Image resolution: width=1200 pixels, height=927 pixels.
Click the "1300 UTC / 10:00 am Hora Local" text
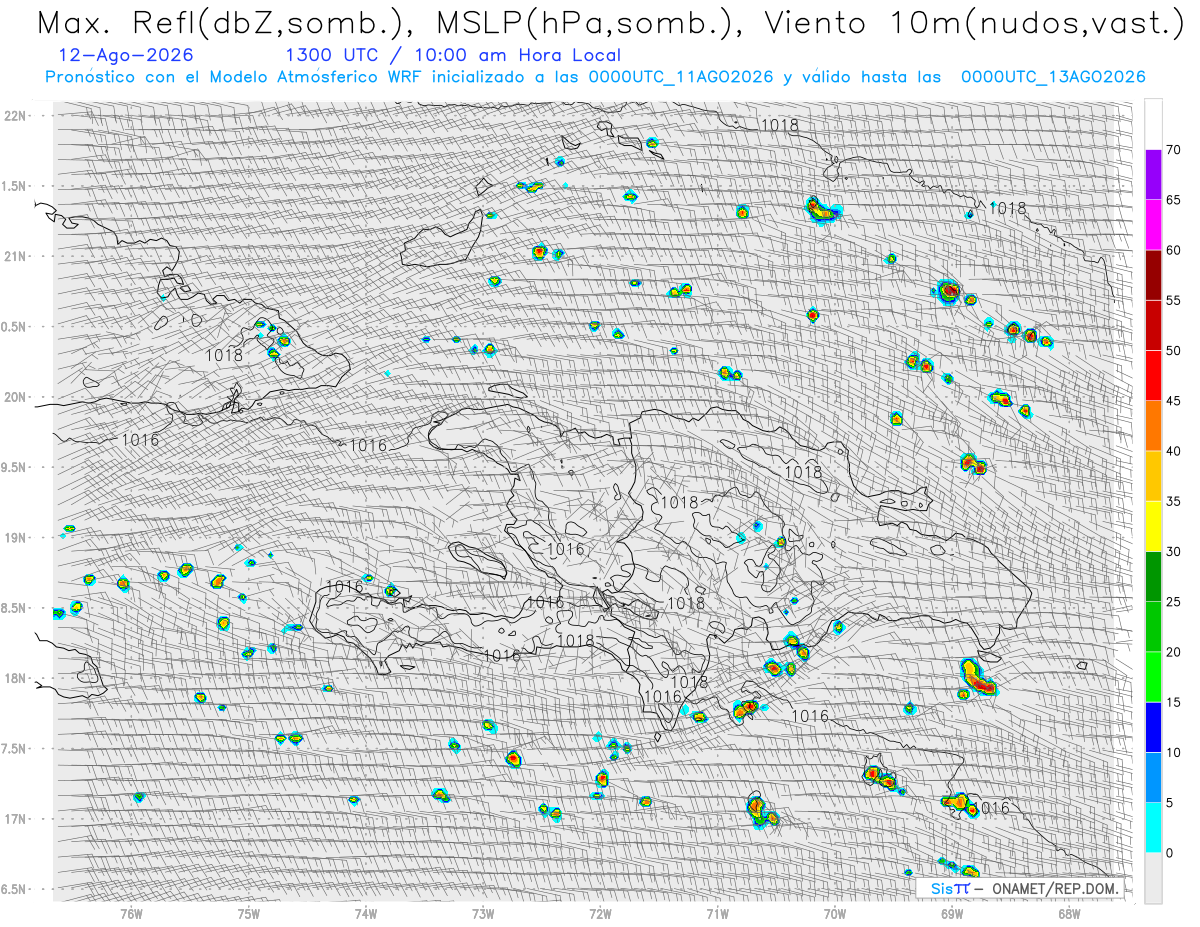453,56
